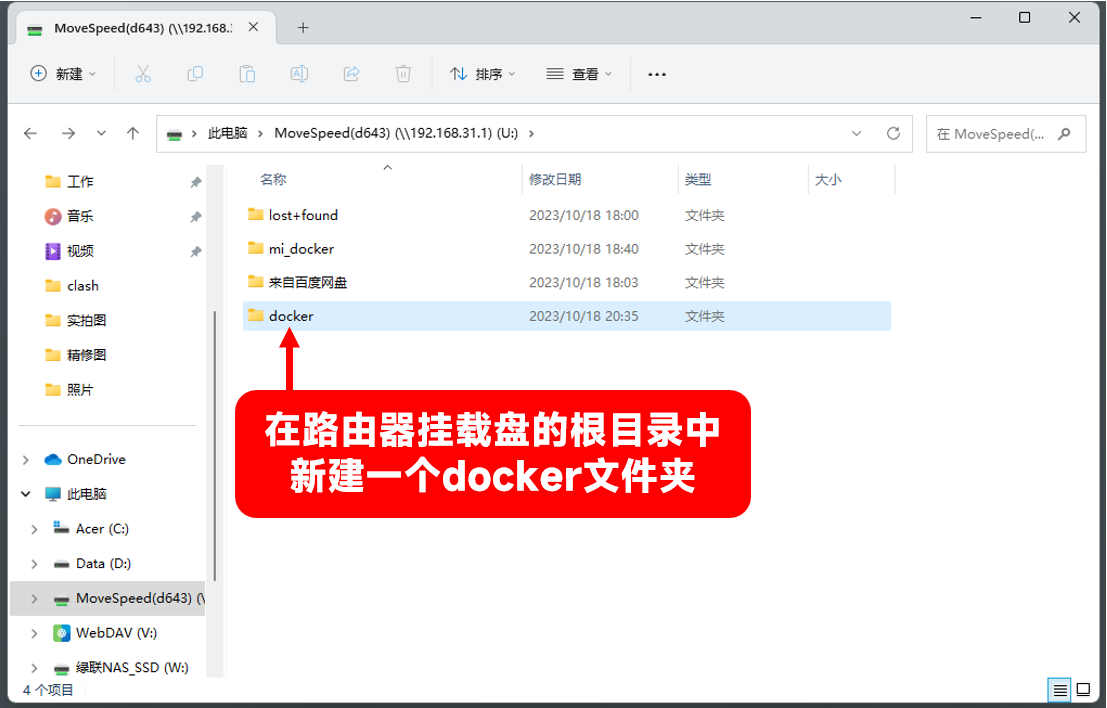Click the back navigation arrow
The image size is (1107, 708).
pyautogui.click(x=30, y=133)
